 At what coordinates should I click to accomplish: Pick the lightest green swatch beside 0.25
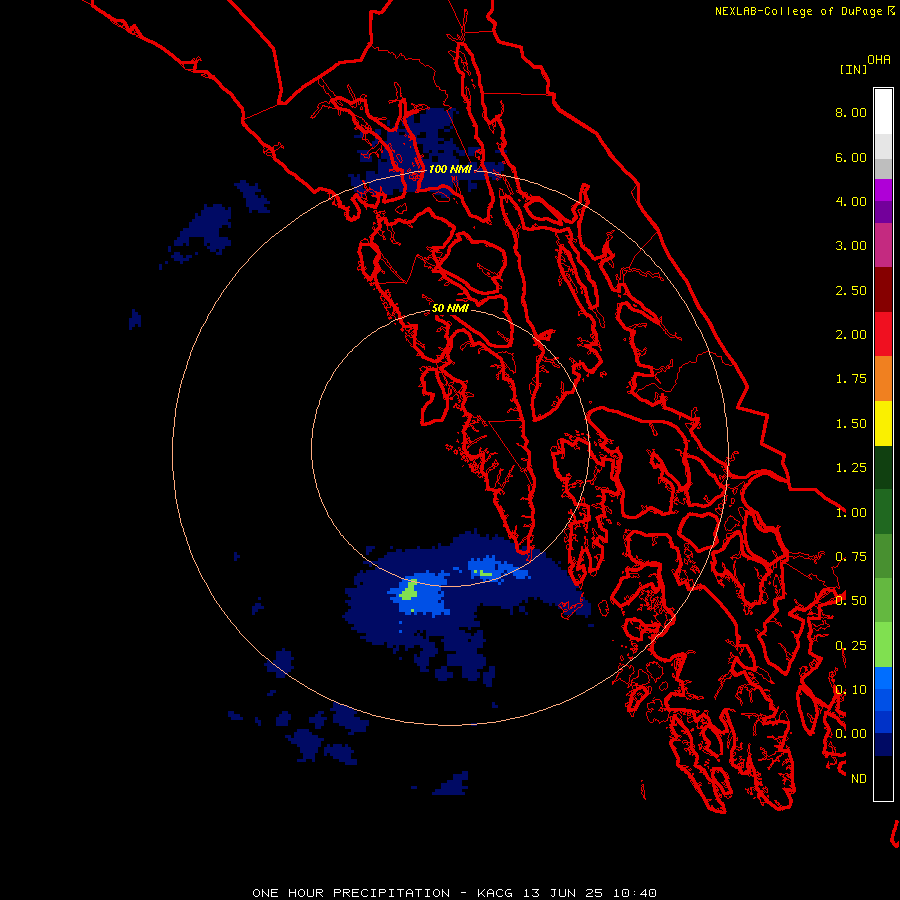(x=883, y=645)
